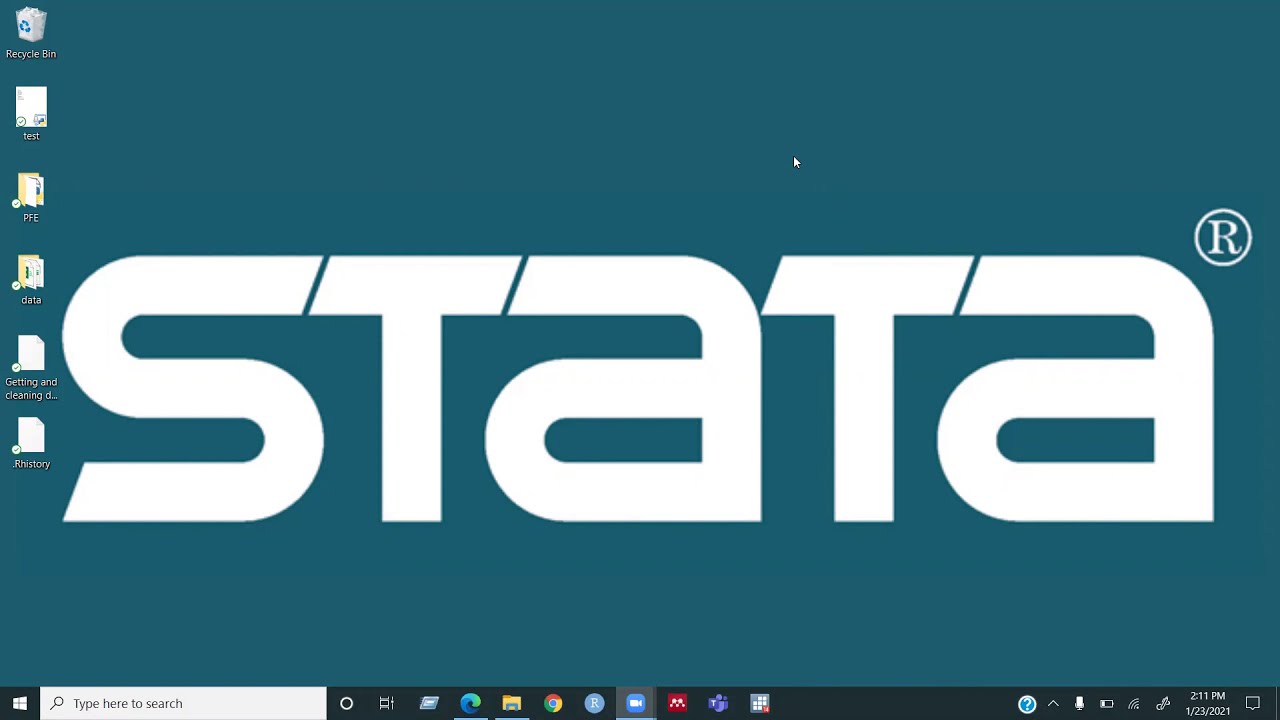Open Microsoft Edge from the taskbar

470,703
